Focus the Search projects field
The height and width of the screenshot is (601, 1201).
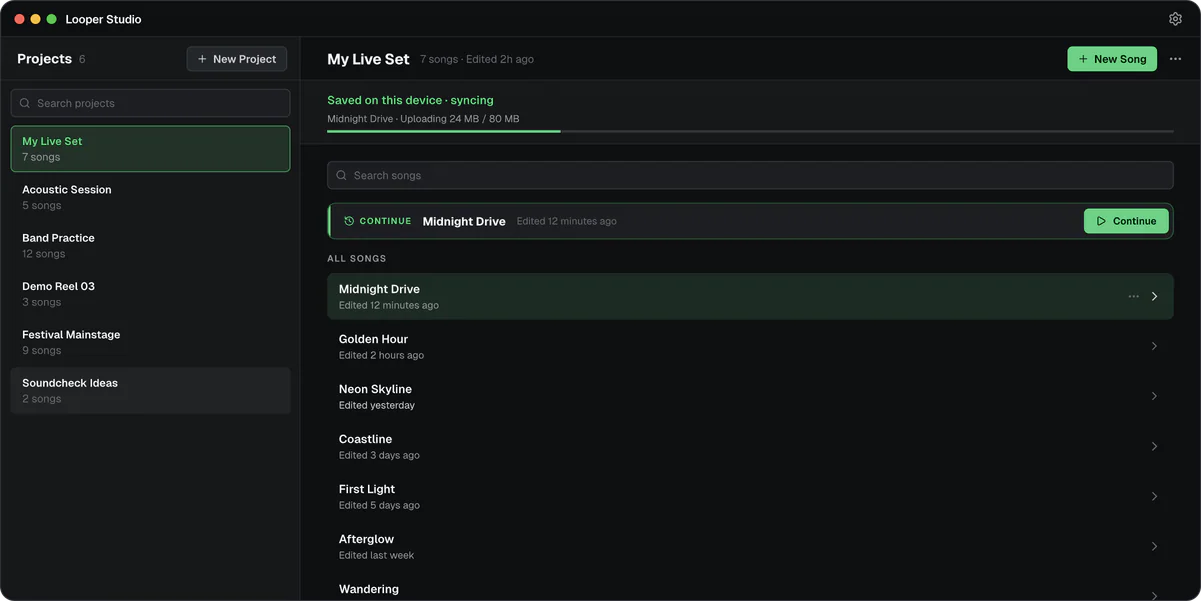coord(150,103)
